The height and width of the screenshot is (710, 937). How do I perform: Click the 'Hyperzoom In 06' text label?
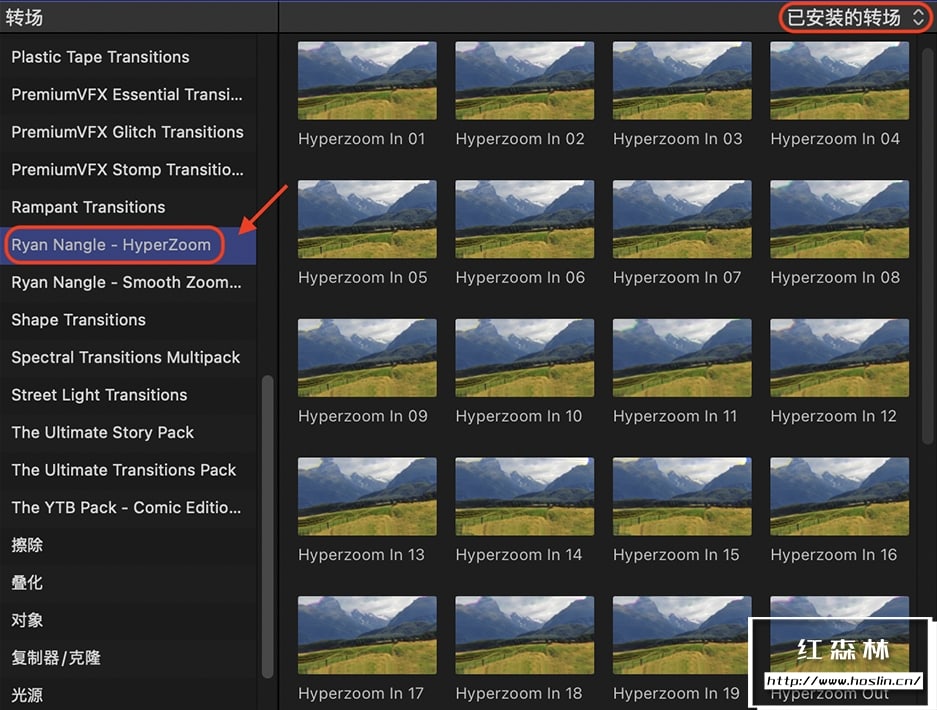(x=520, y=277)
